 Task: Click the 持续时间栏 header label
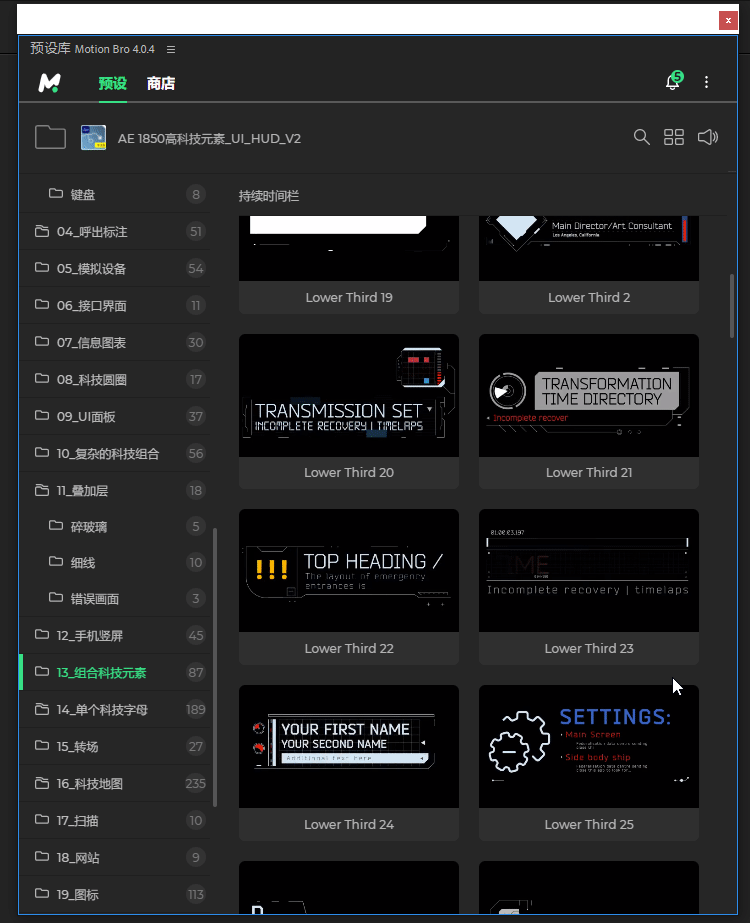[x=269, y=196]
